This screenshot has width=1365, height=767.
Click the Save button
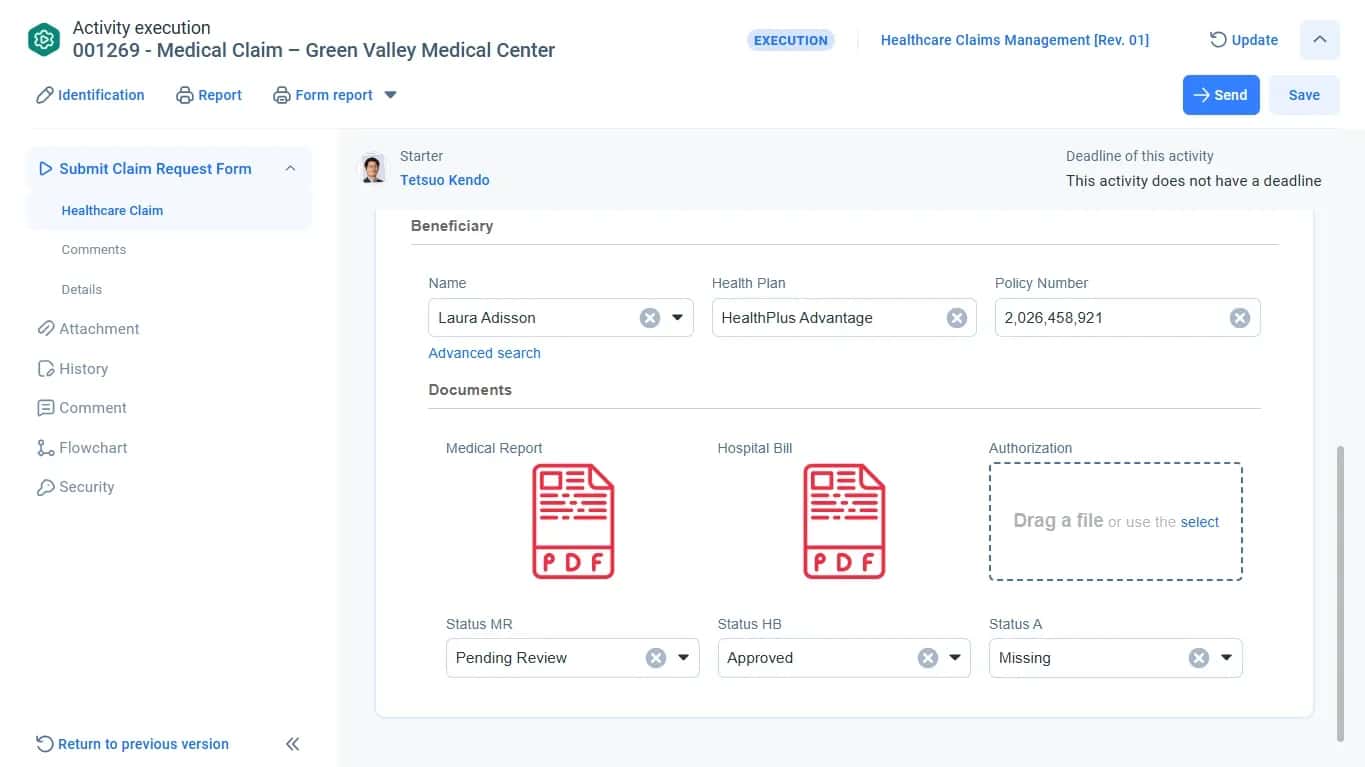pos(1304,95)
